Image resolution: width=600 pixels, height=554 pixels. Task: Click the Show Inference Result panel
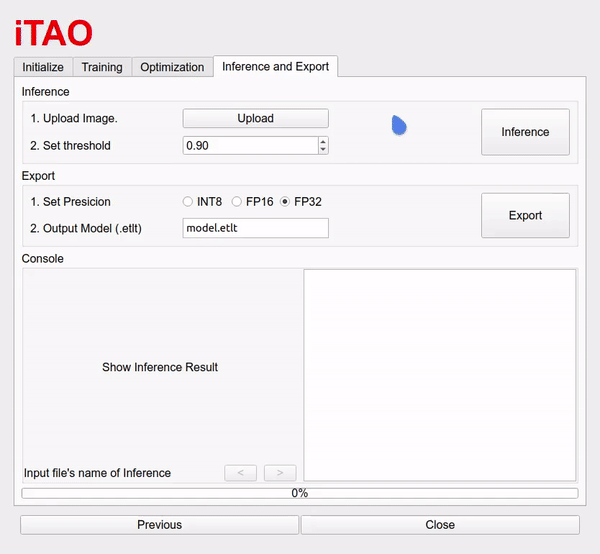(x=160, y=367)
